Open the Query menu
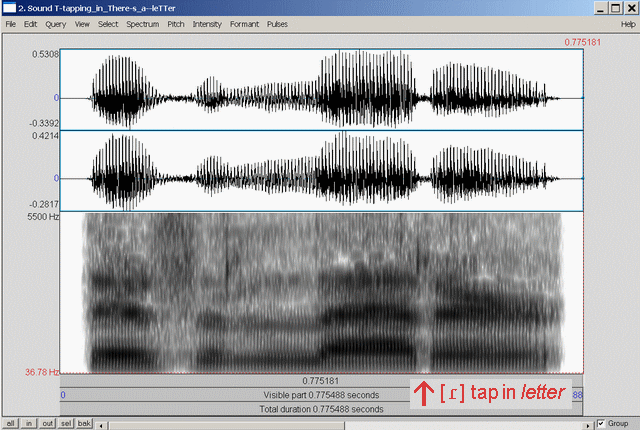This screenshot has height=430, width=640. (x=56, y=23)
